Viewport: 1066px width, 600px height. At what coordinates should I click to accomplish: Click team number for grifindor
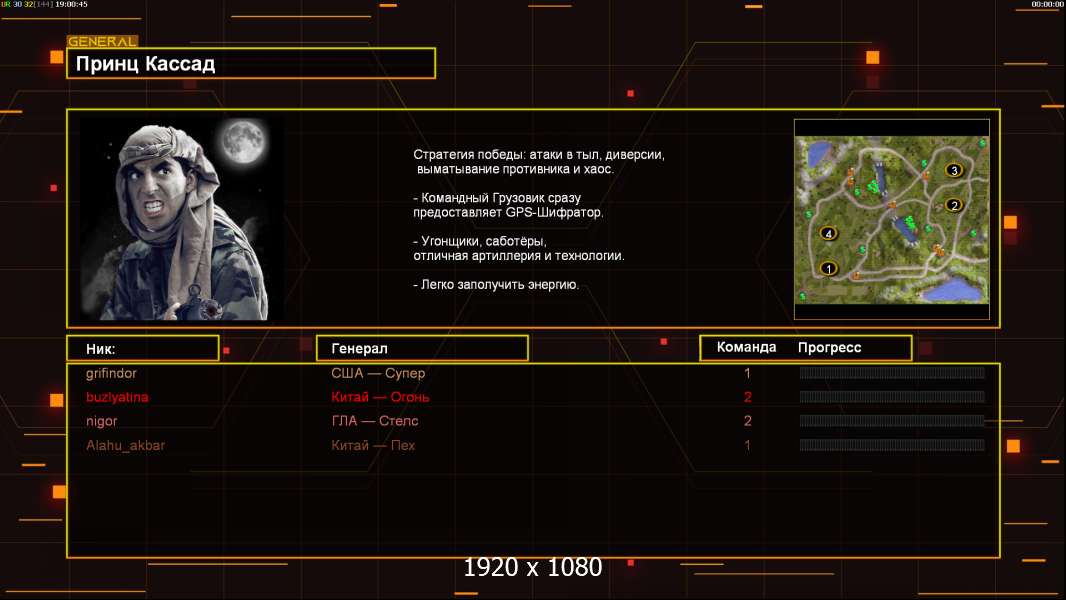point(747,373)
